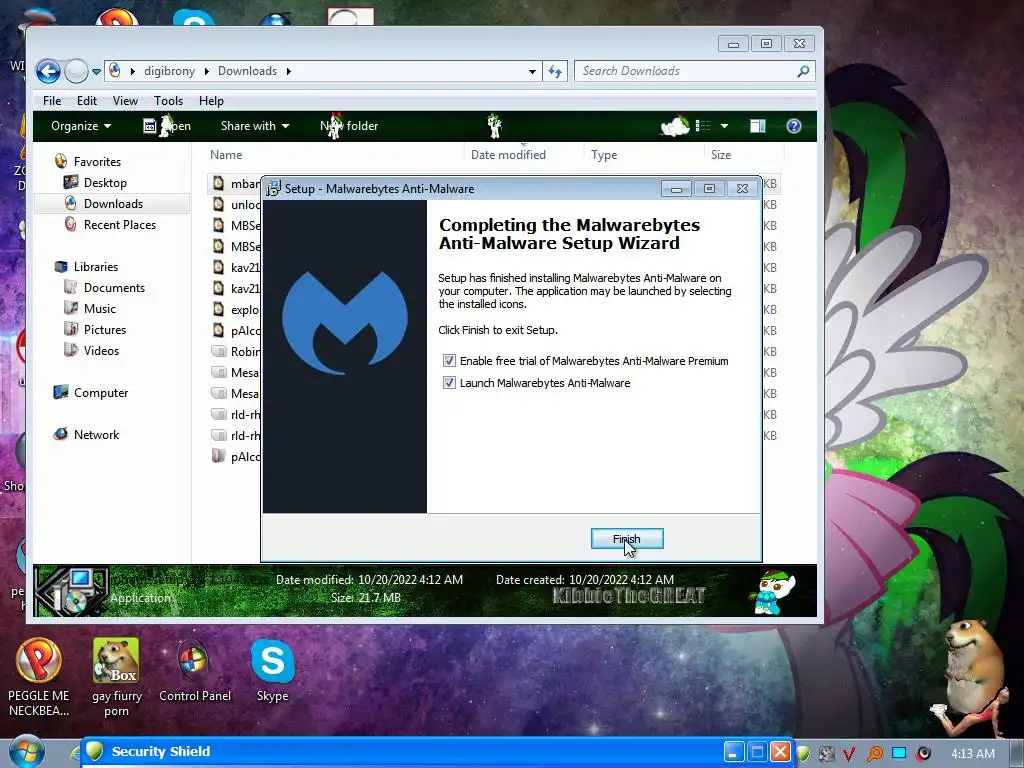Open the Music library
1024x768 pixels.
point(90,309)
